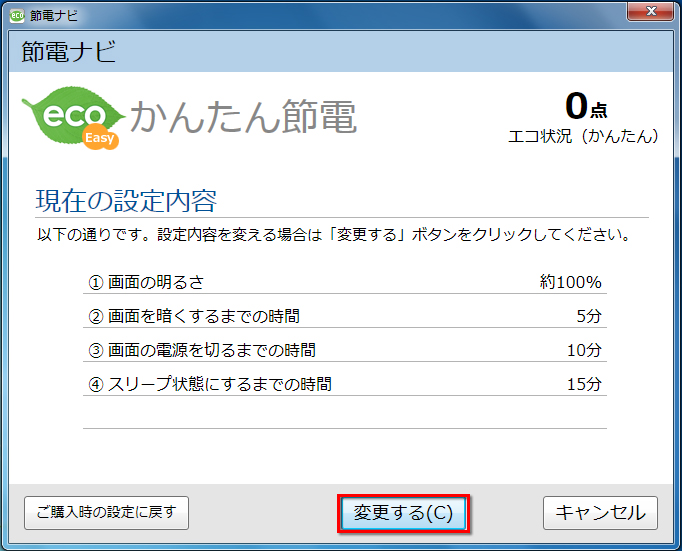This screenshot has height=551, width=682.
Task: Select the 10分 value
Action: [x=584, y=350]
